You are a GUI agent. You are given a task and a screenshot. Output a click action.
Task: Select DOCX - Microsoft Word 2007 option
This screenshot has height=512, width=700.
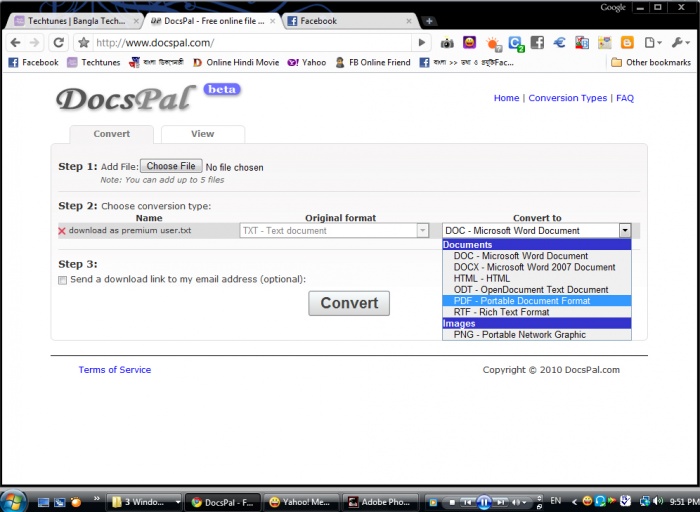tap(537, 267)
